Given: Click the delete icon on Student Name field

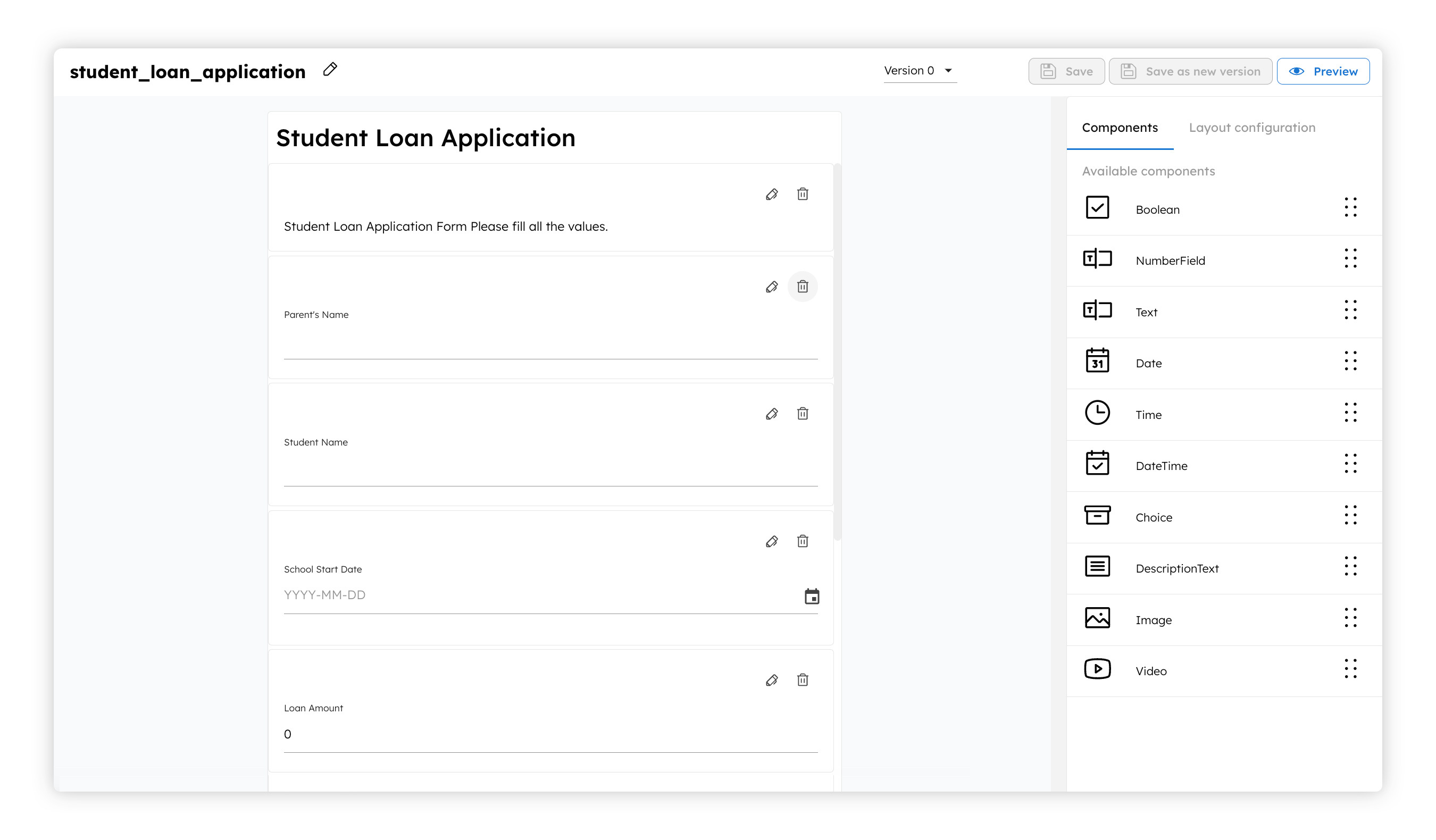Looking at the screenshot, I should point(803,414).
